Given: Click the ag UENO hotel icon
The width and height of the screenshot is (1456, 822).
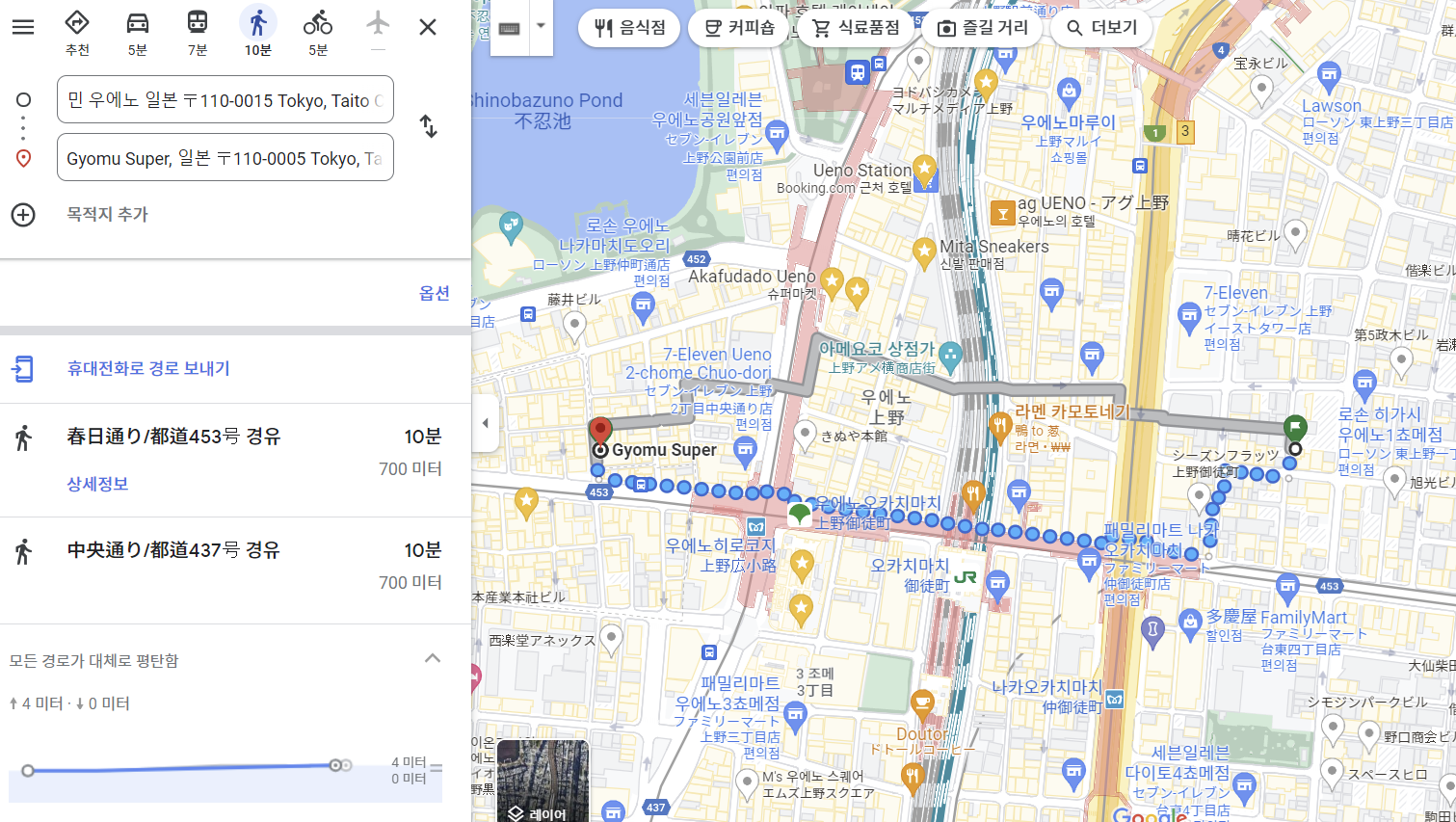Looking at the screenshot, I should tap(1003, 213).
